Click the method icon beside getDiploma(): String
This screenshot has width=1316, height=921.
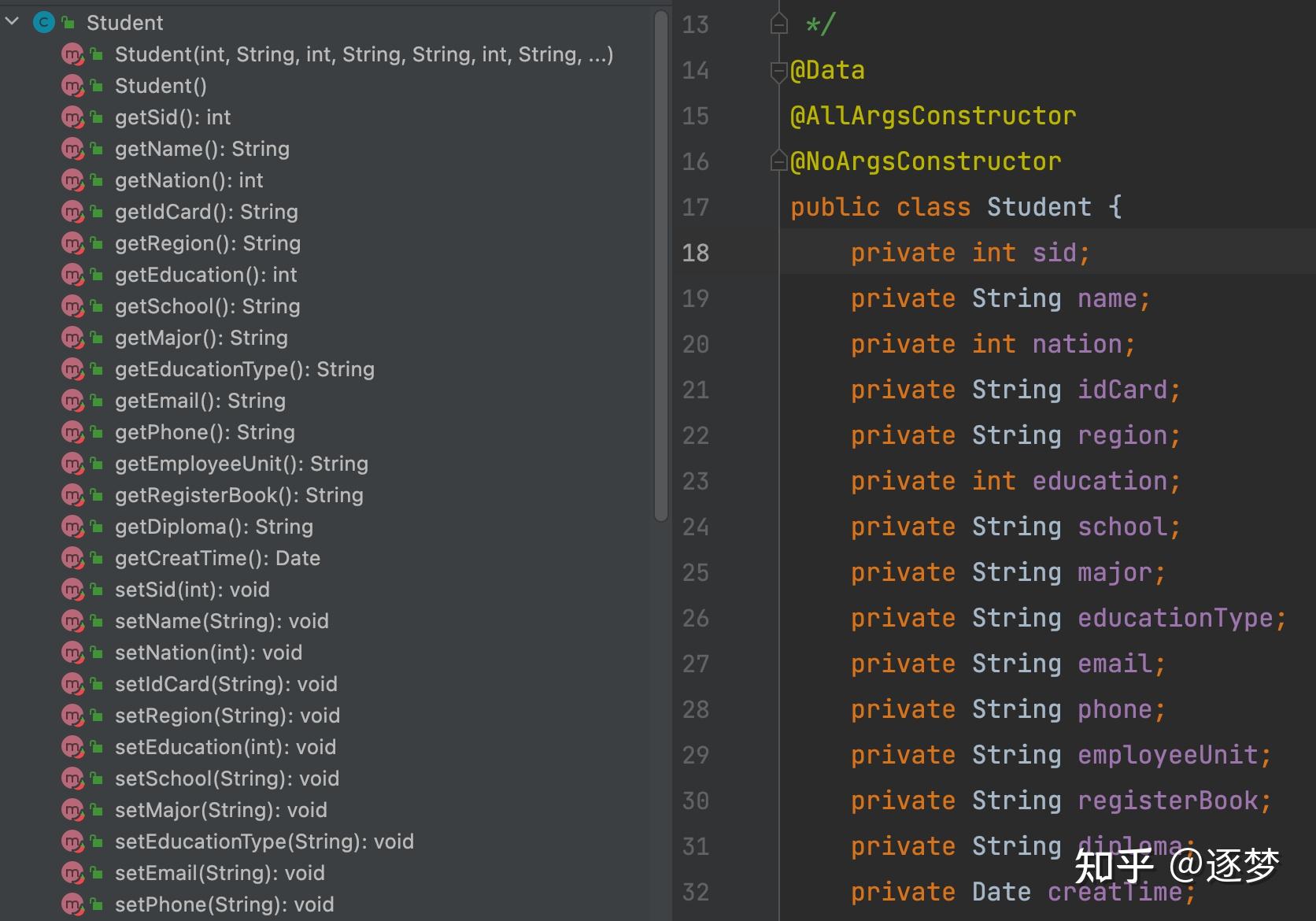click(x=72, y=527)
